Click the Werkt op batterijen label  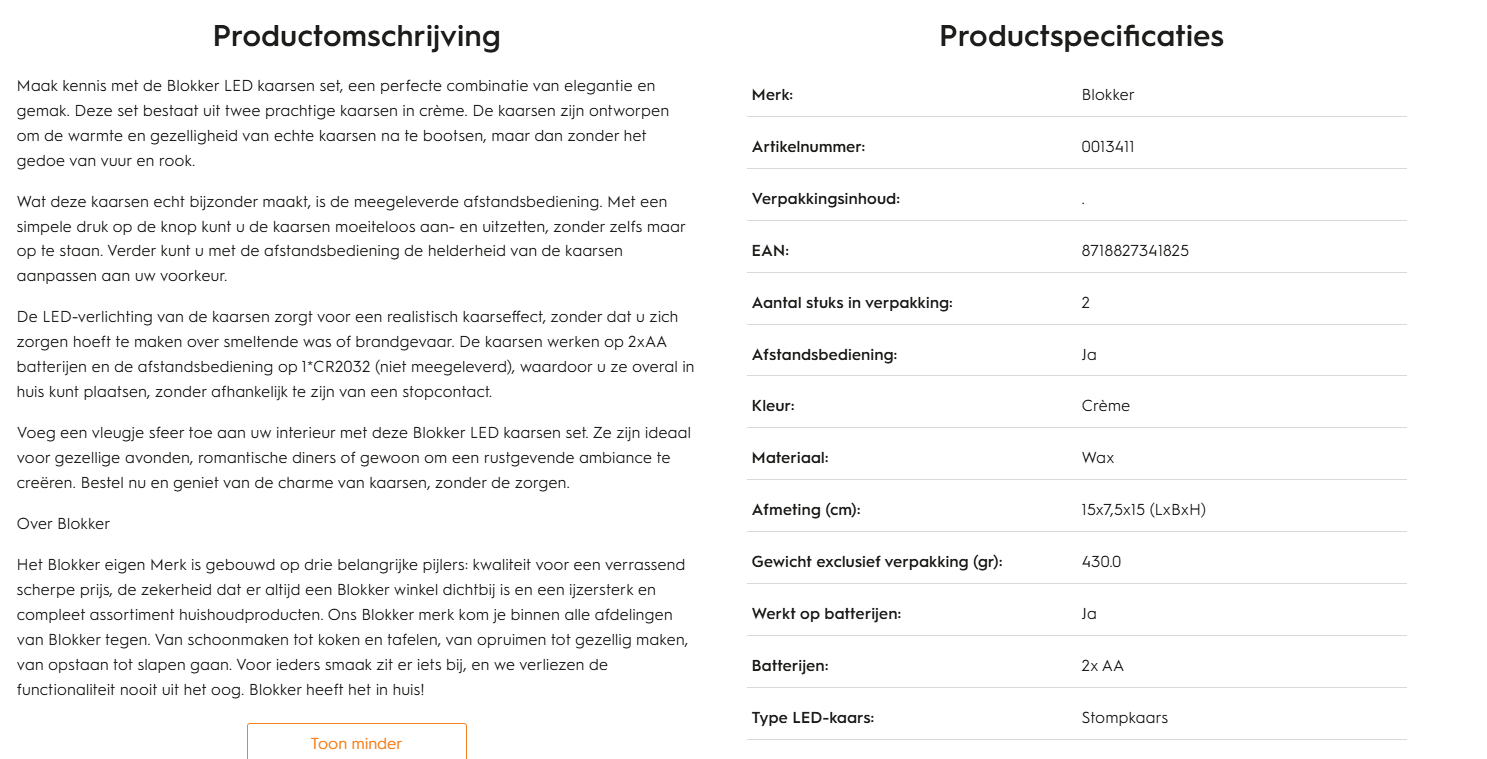coord(826,614)
